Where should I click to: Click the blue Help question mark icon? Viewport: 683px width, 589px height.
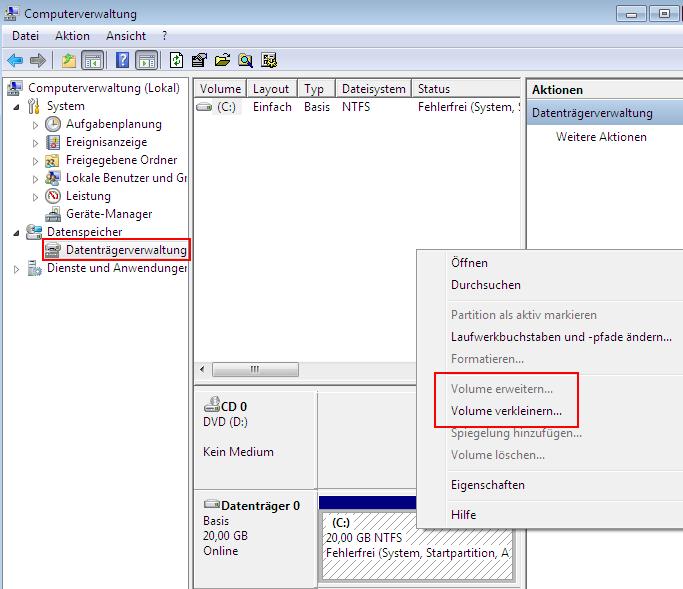coord(122,60)
